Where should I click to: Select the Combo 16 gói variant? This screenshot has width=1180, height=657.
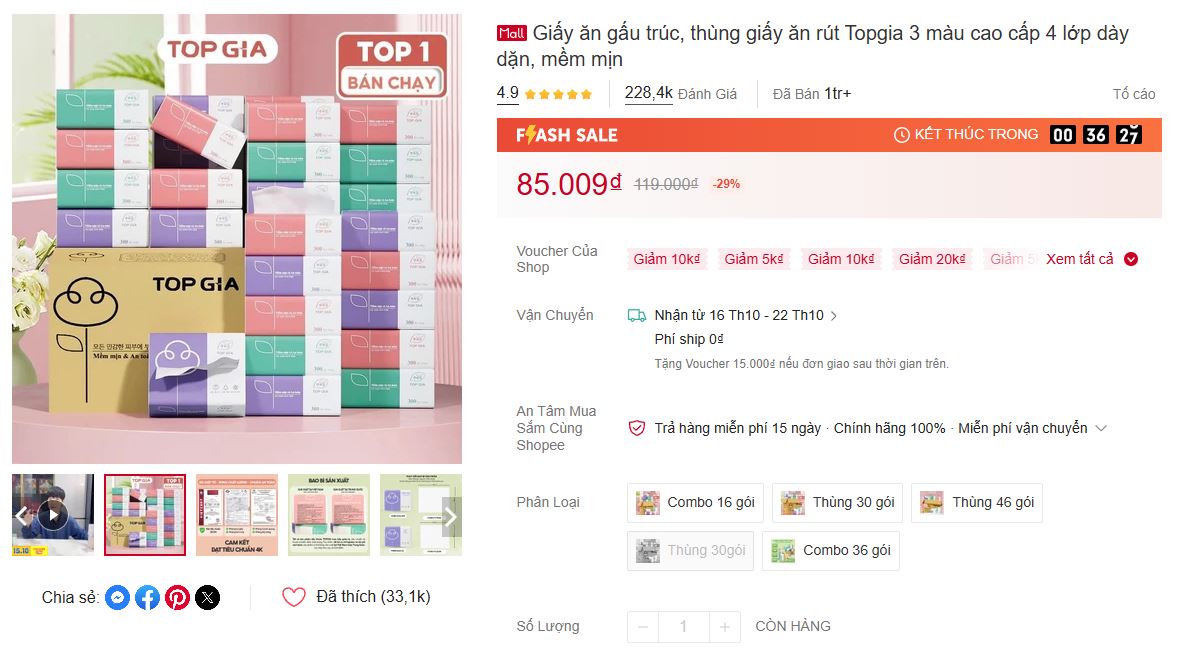[x=695, y=502]
